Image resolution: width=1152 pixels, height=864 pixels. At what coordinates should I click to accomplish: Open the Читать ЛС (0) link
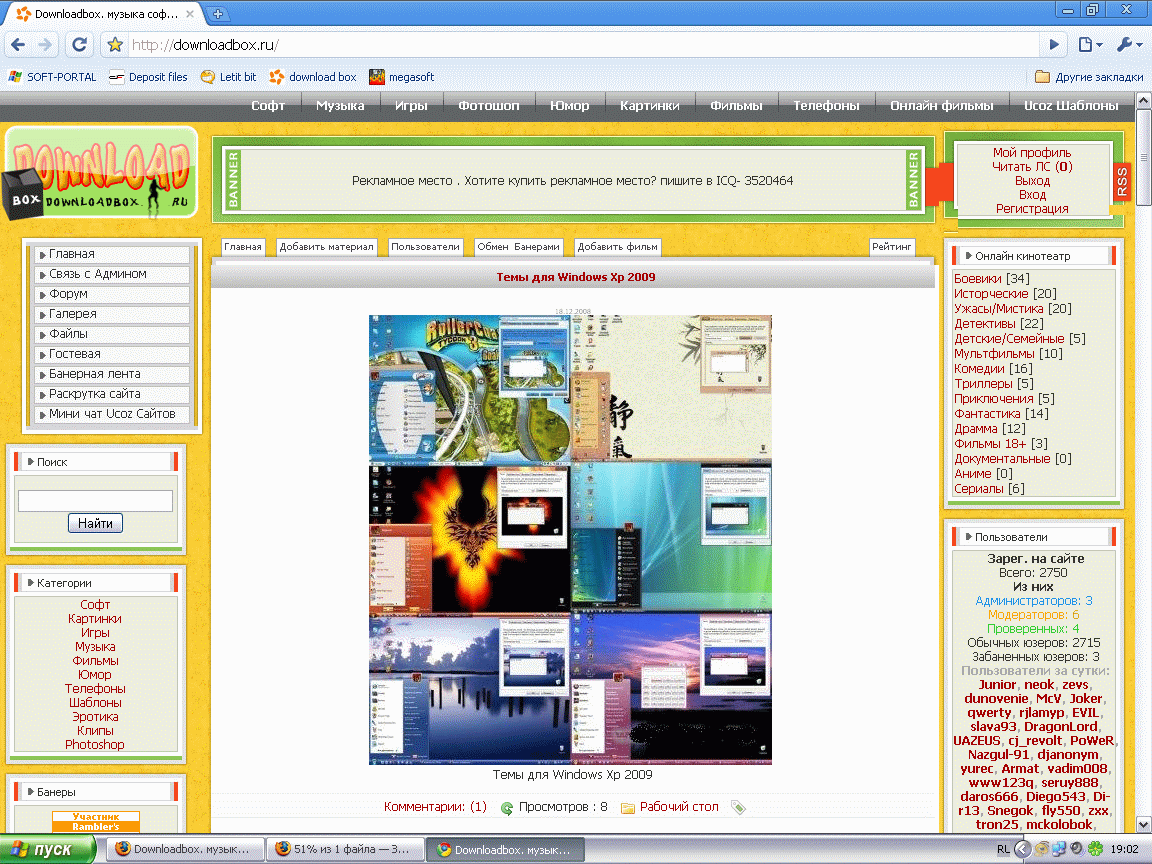[x=1032, y=167]
